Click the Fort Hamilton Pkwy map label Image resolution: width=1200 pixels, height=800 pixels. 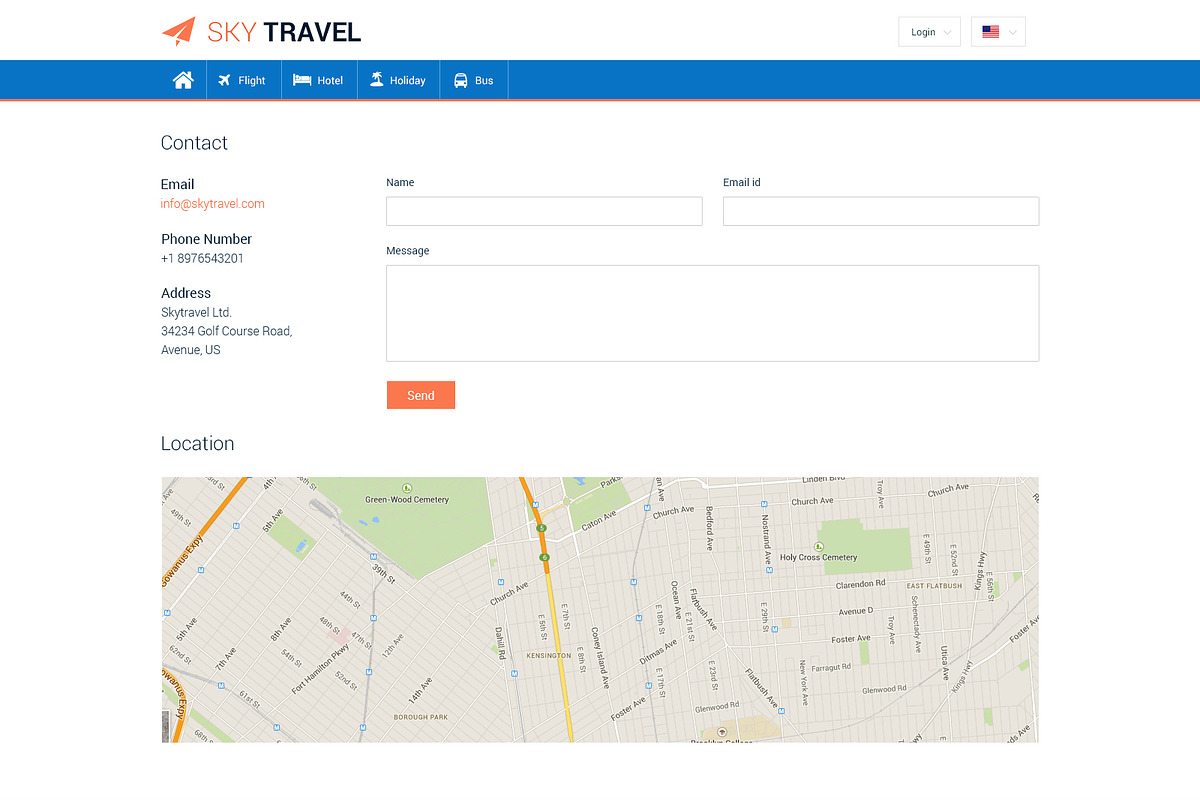tap(320, 669)
